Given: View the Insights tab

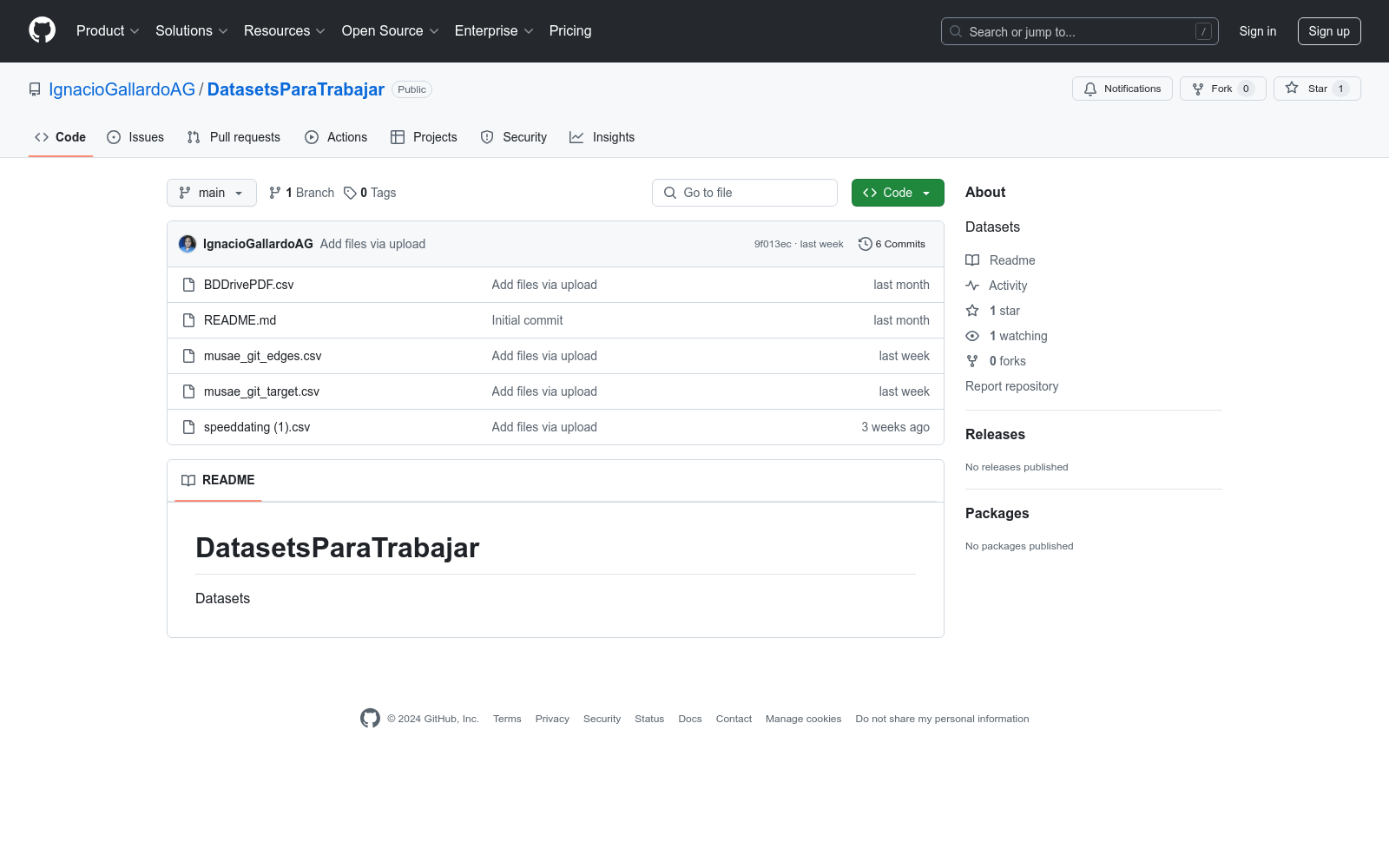Looking at the screenshot, I should [602, 137].
